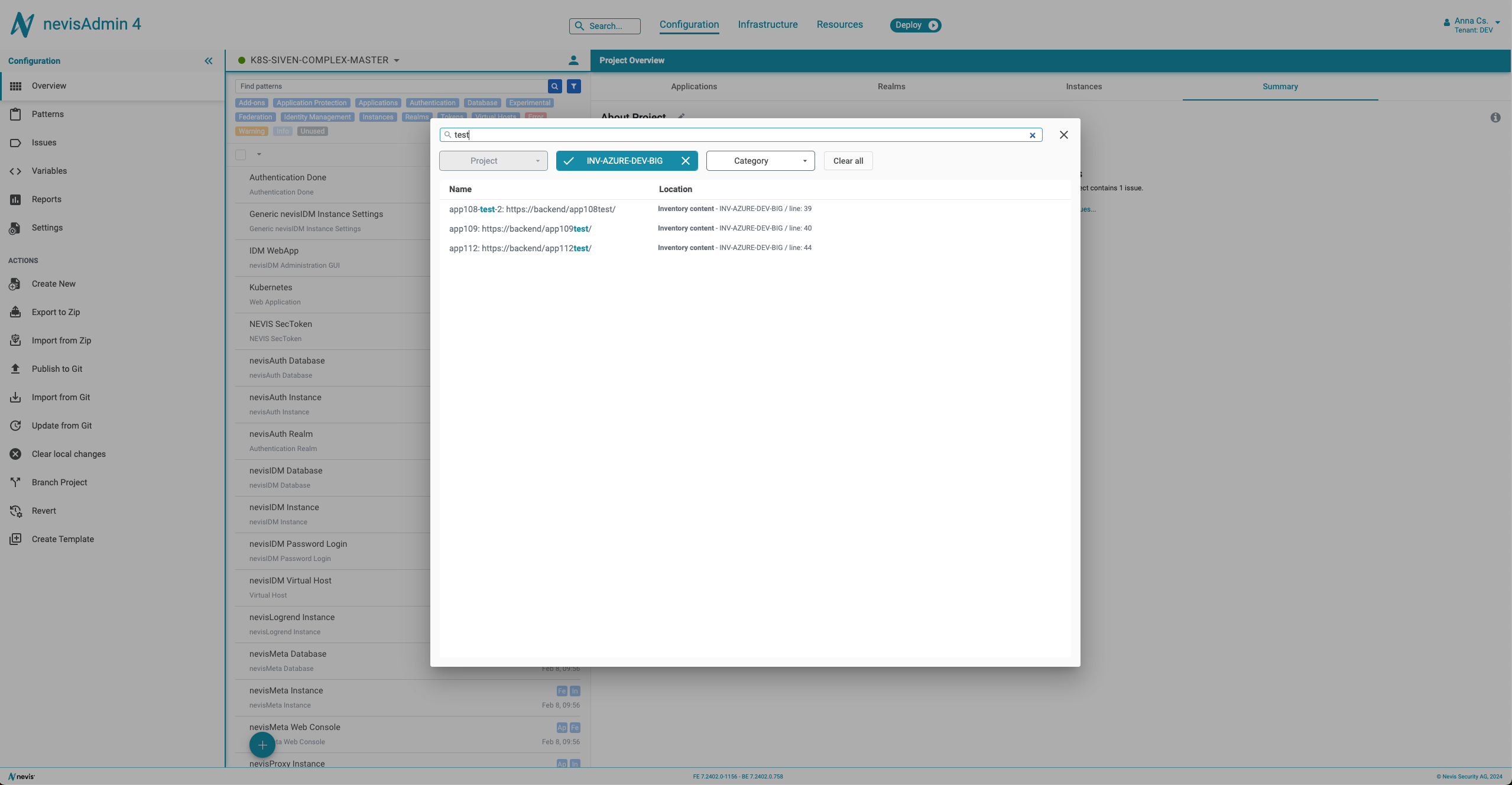Image resolution: width=1512 pixels, height=785 pixels.
Task: Open the Infrastructure top menu
Action: 768,25
